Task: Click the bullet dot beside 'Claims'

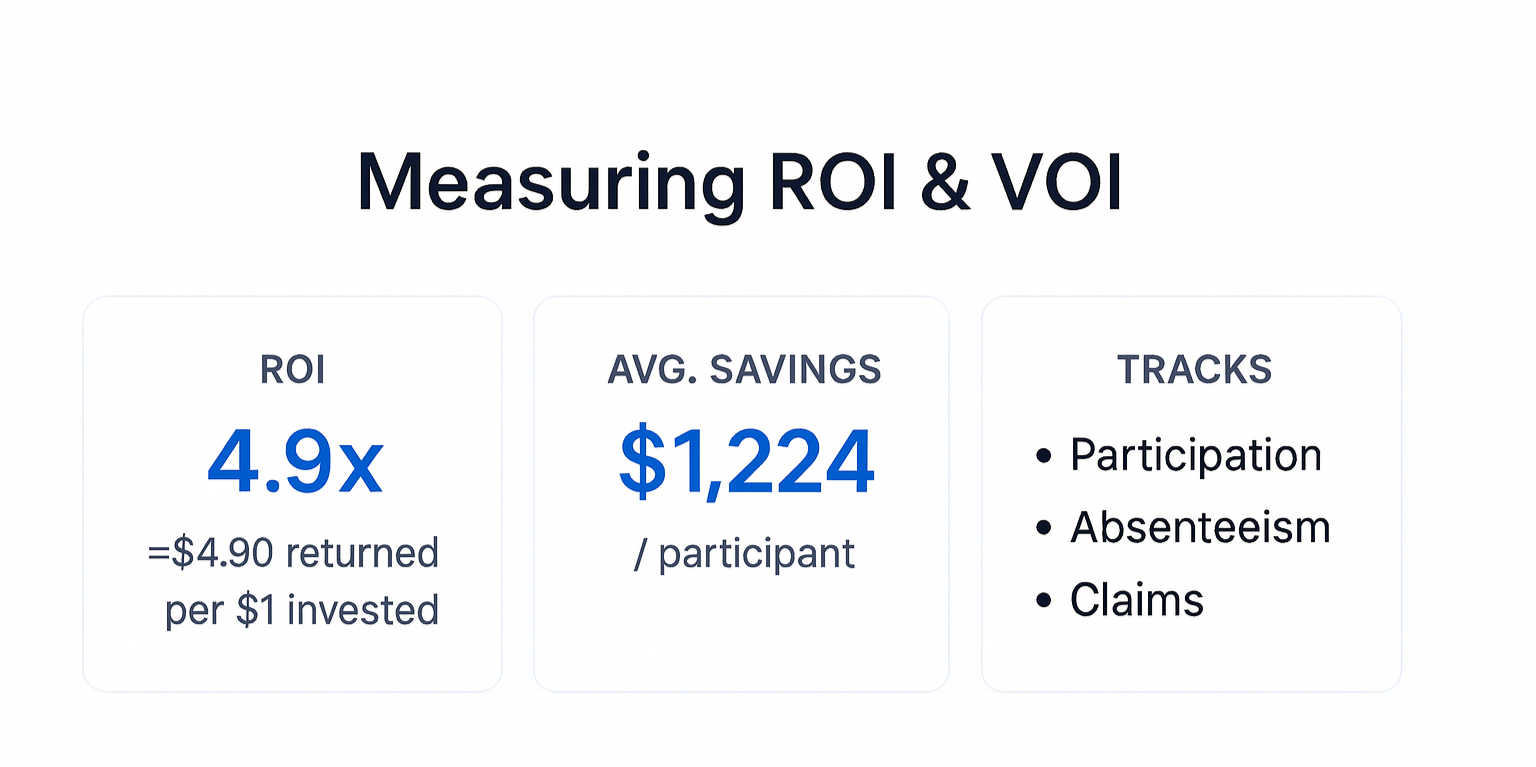Action: (x=1044, y=601)
